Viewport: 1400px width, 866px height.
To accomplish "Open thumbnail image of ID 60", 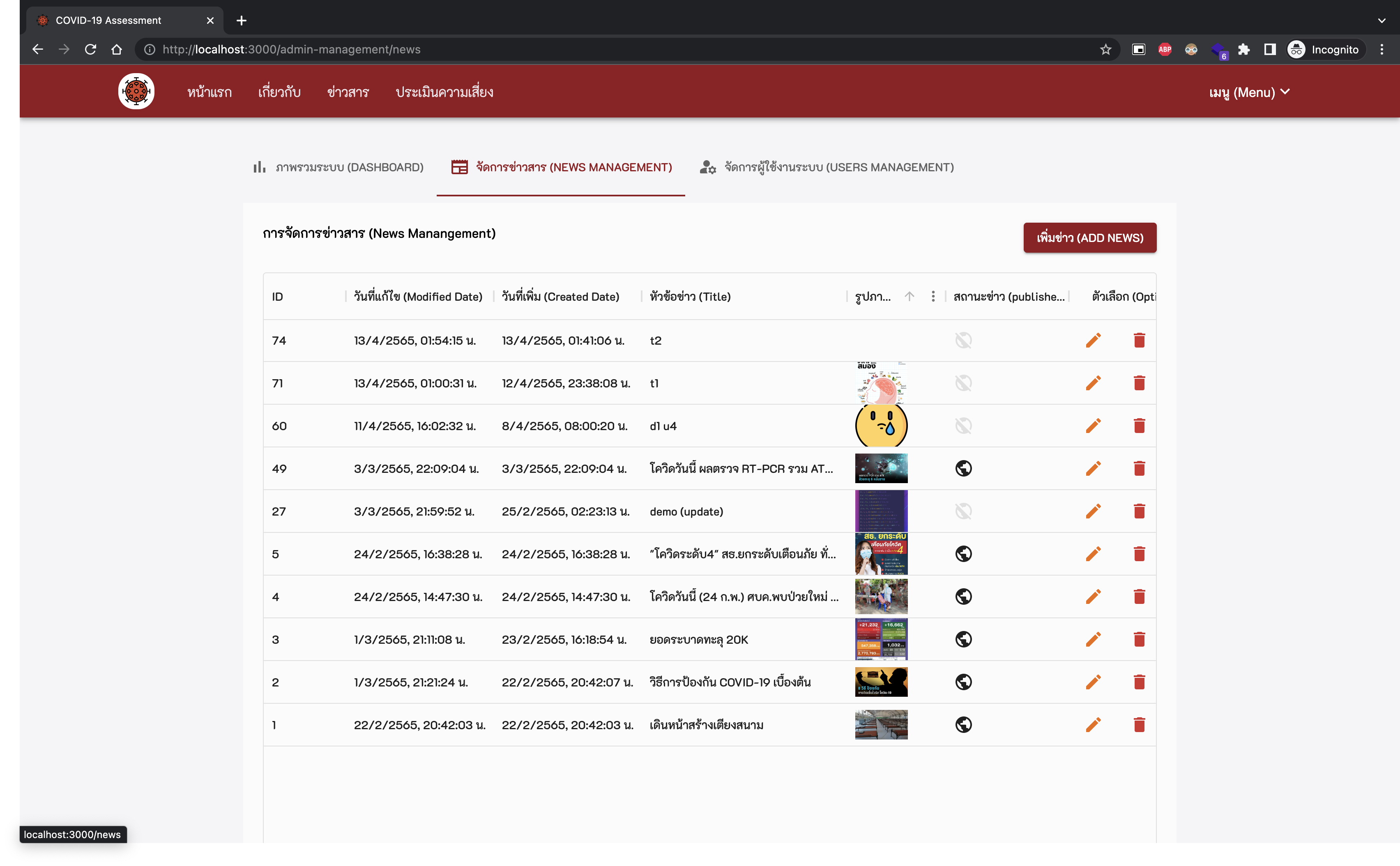I will pyautogui.click(x=881, y=426).
